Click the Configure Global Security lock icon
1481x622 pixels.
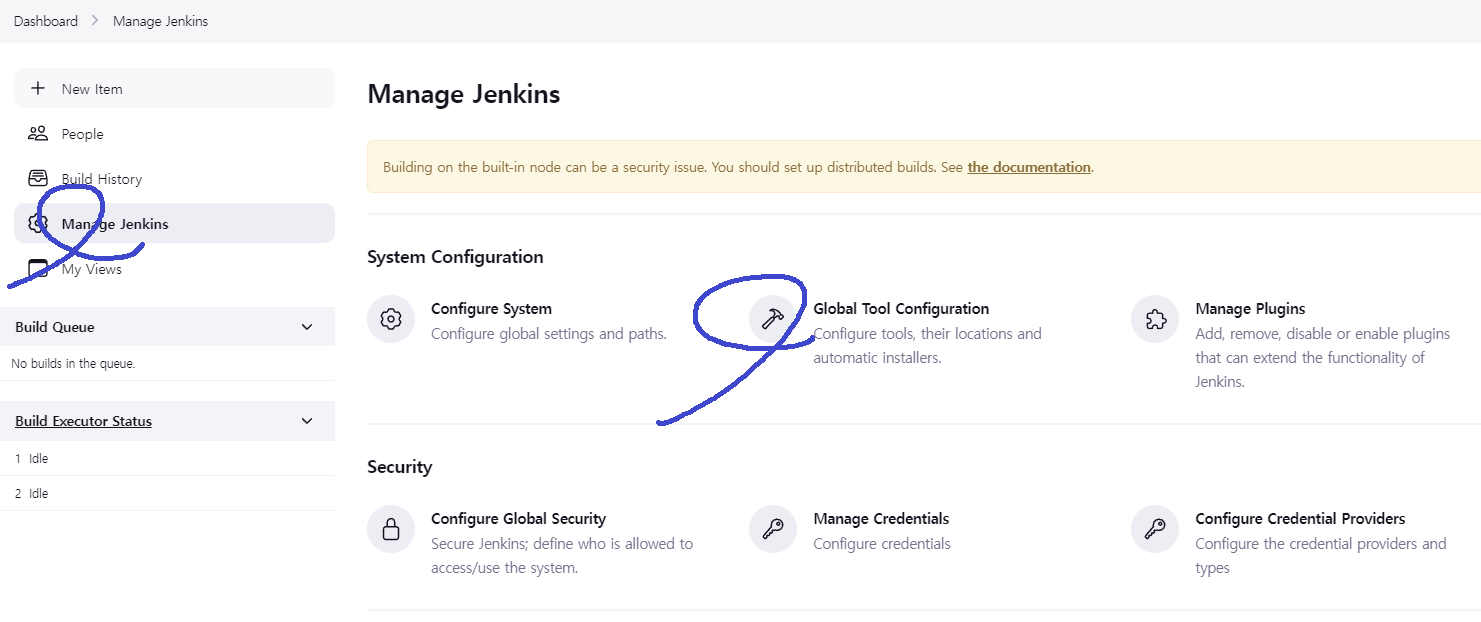391,529
